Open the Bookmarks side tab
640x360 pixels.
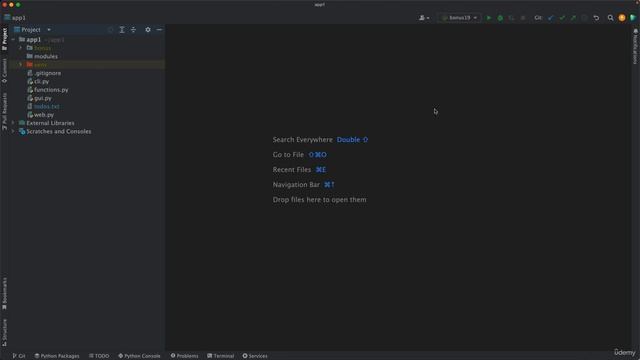click(x=4, y=293)
